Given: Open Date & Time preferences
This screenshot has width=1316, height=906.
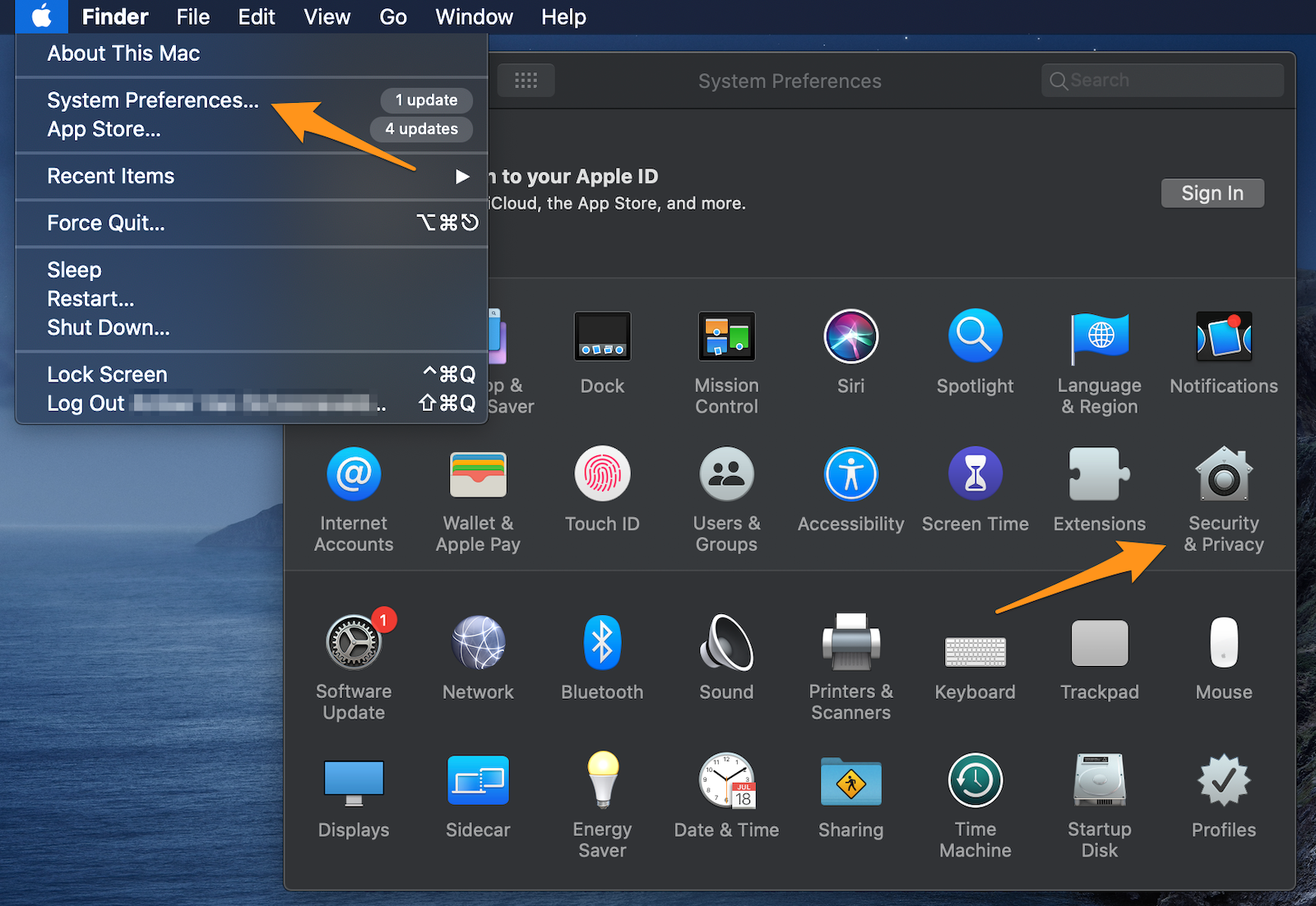Looking at the screenshot, I should pyautogui.click(x=726, y=797).
